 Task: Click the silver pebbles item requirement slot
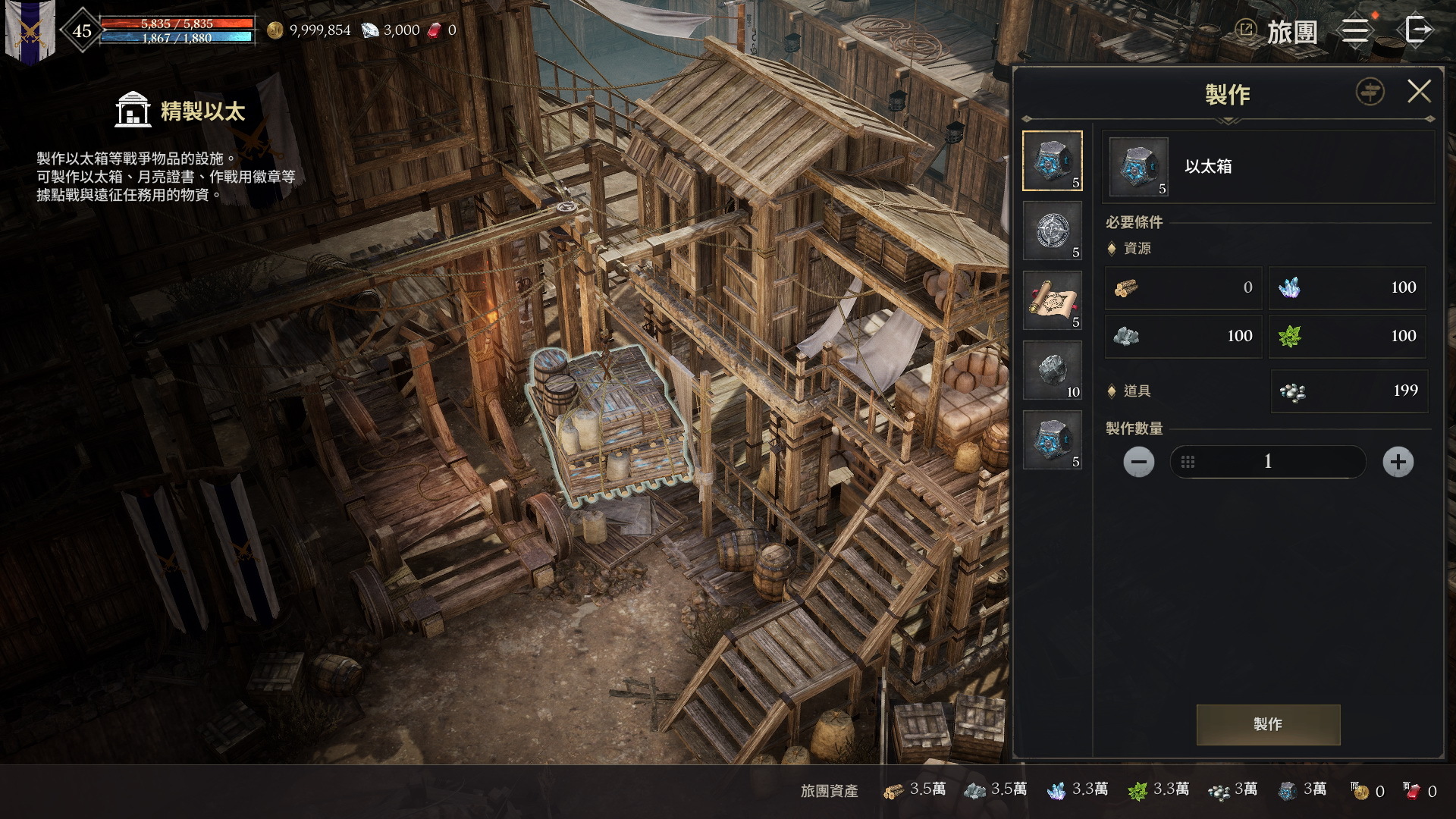[x=1348, y=391]
